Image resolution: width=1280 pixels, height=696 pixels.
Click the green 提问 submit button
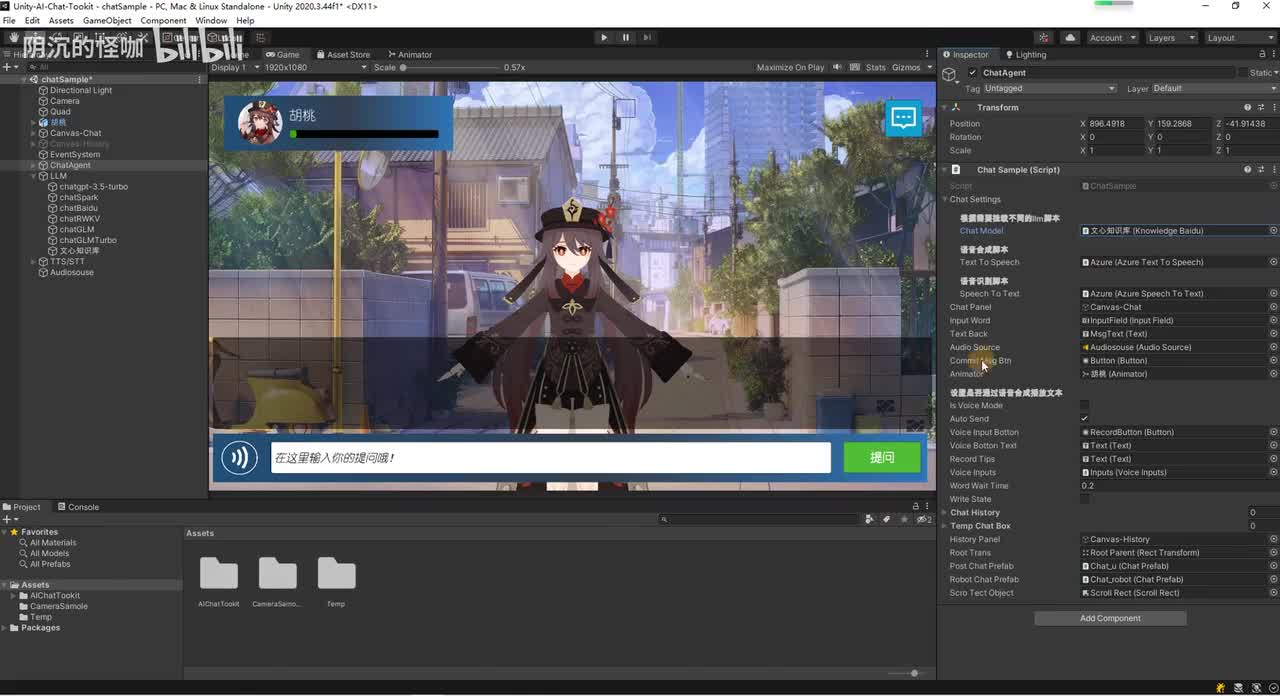881,458
